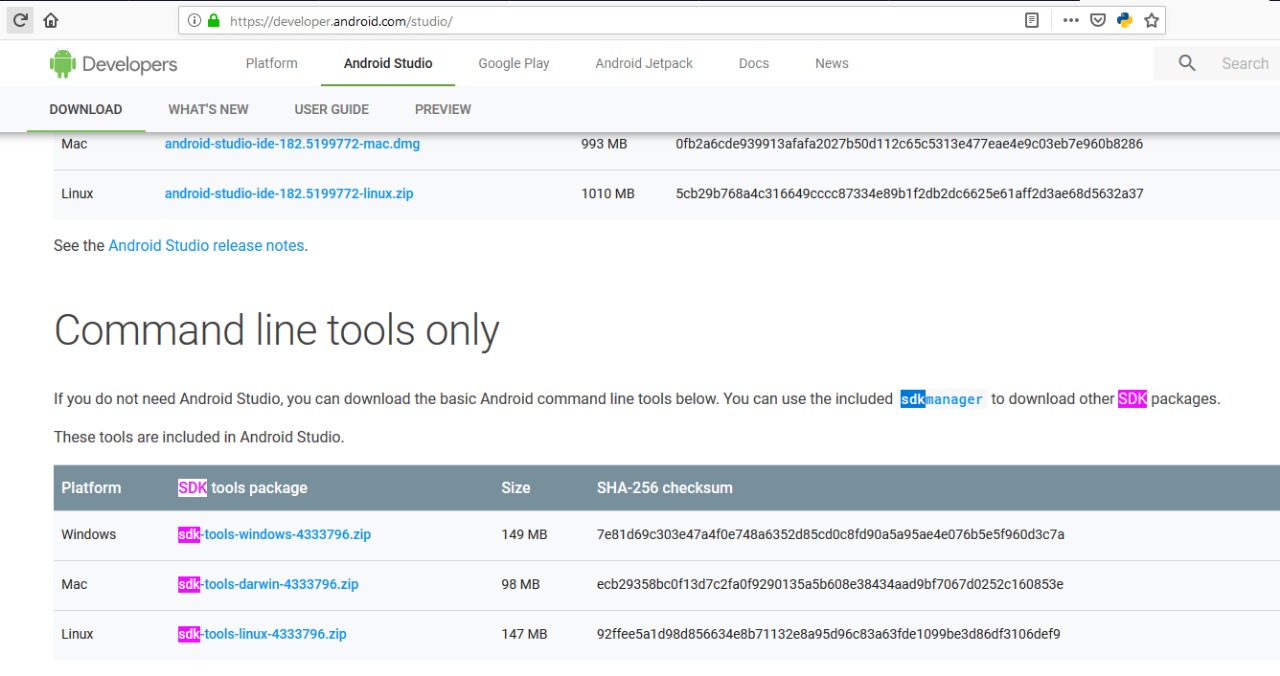This screenshot has width=1280, height=676.
Task: Switch to WHAT'S NEW sub-tab
Action: tap(208, 109)
